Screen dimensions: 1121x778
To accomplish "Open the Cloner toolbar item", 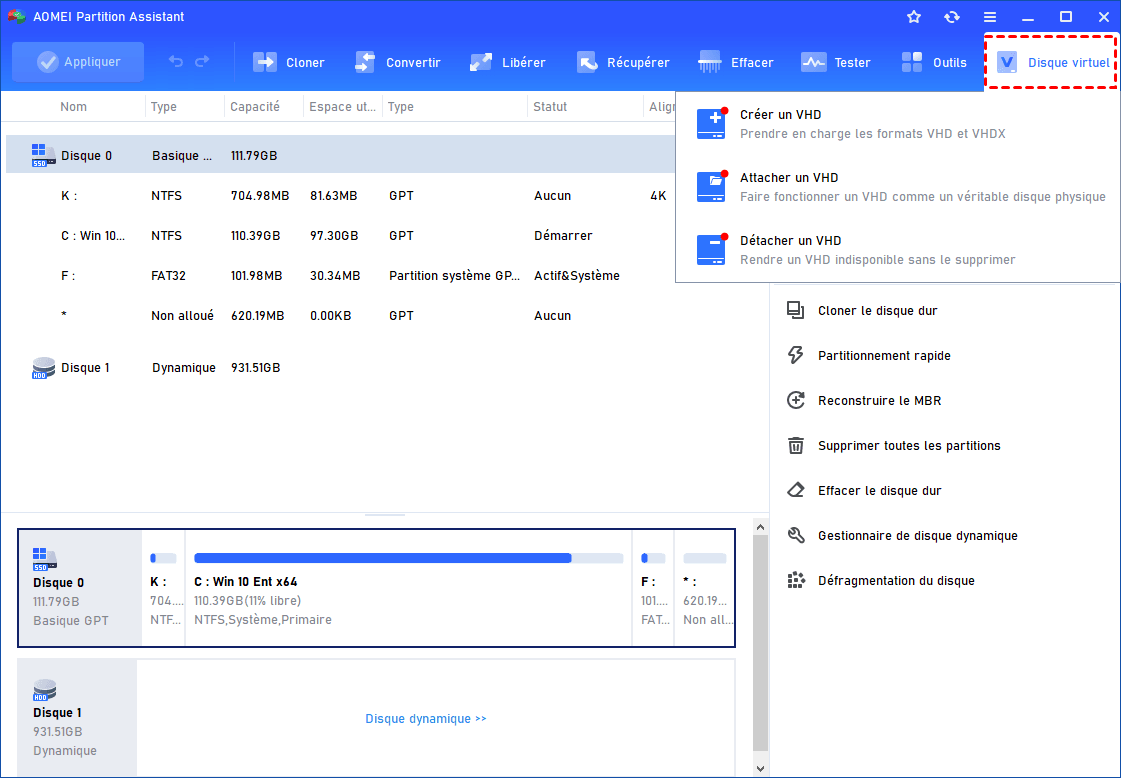I will click(289, 63).
